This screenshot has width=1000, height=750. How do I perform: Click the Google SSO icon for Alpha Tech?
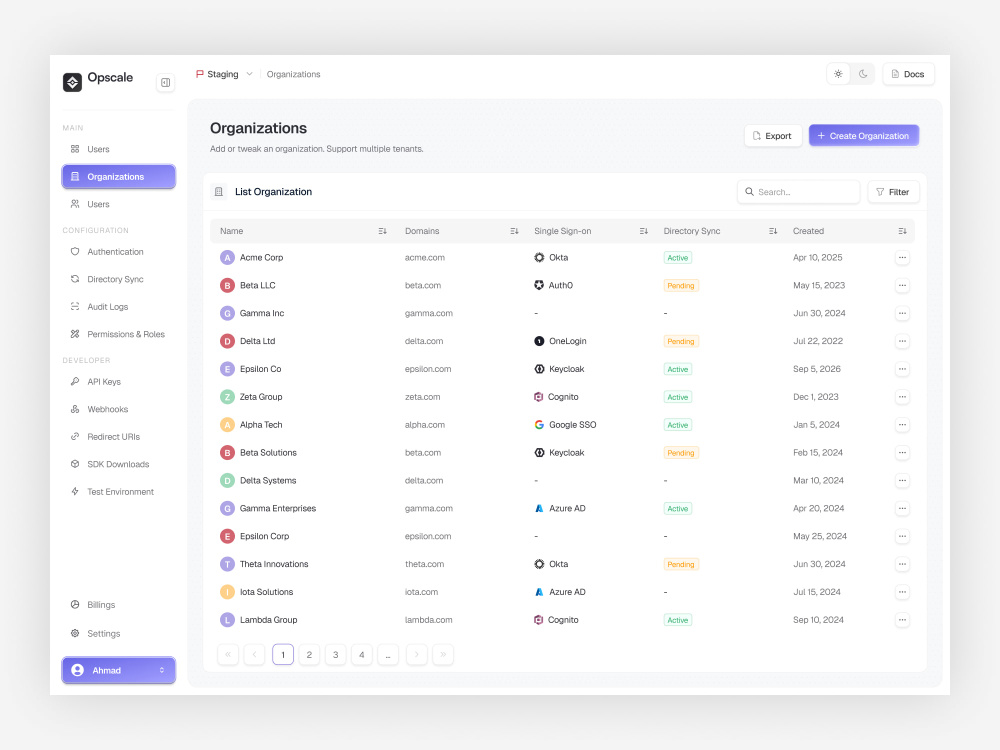pos(539,425)
